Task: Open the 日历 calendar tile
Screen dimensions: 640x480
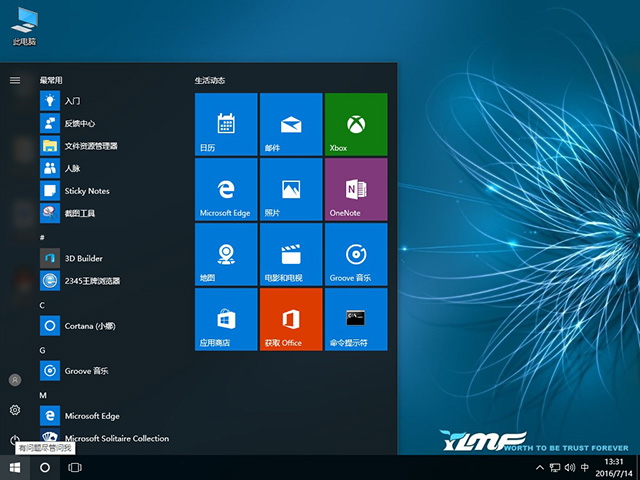Action: coord(226,124)
